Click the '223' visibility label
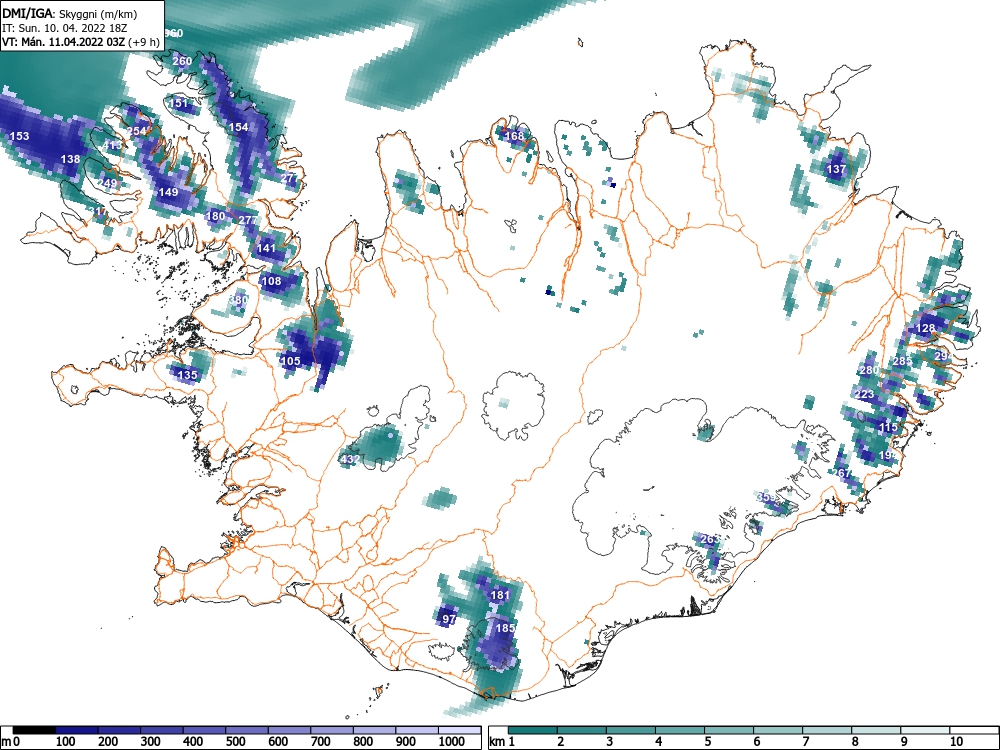Image resolution: width=1000 pixels, height=750 pixels. click(864, 394)
